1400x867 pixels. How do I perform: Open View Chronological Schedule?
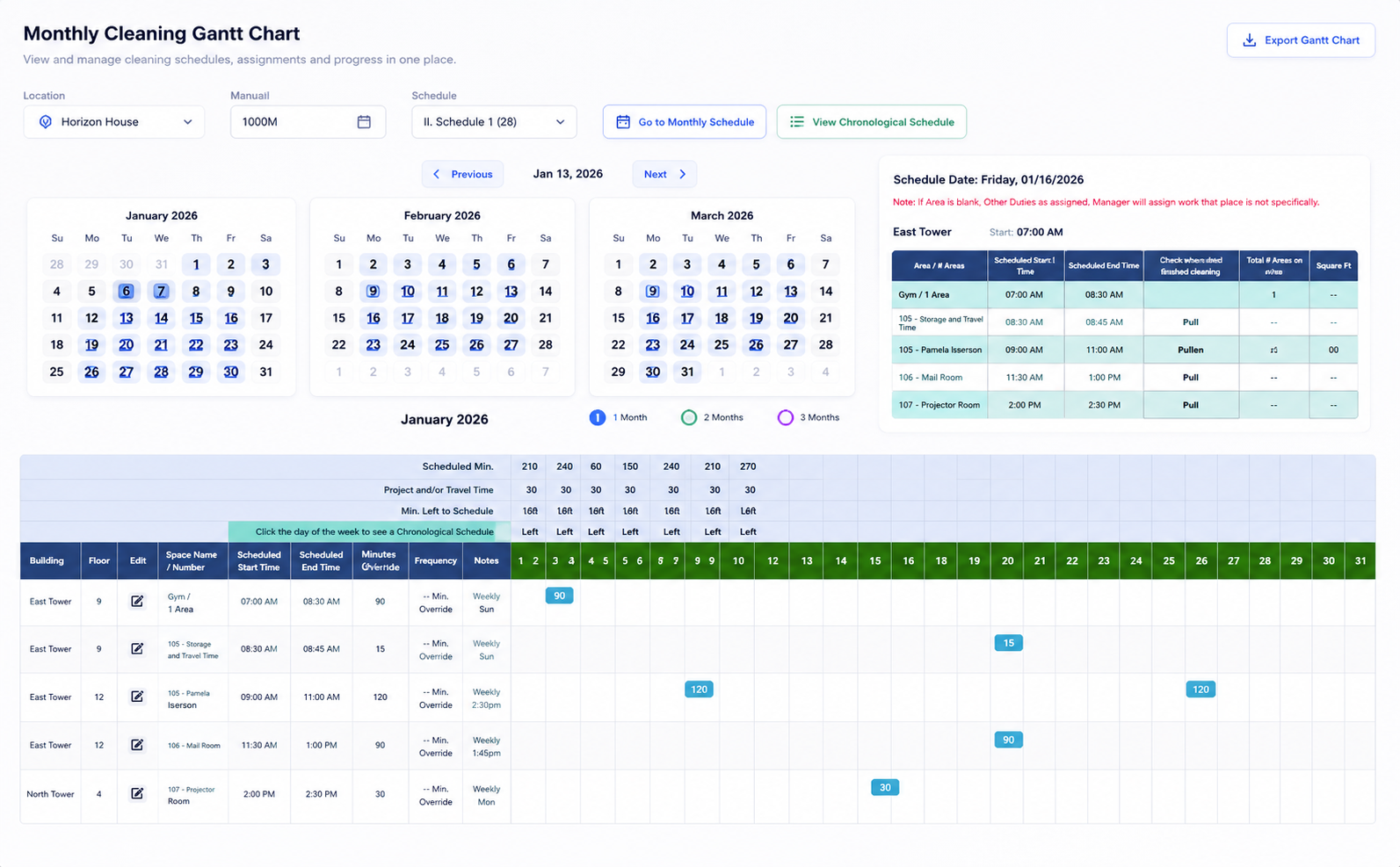(x=872, y=122)
